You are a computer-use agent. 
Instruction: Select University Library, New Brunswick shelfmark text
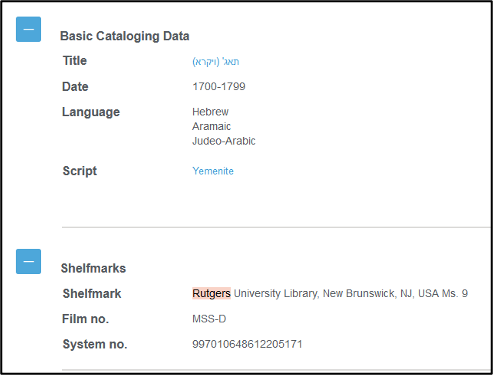coord(314,293)
